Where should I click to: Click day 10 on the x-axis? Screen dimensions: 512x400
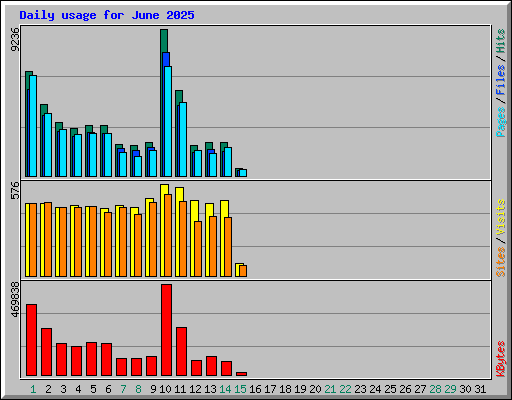pos(165,389)
